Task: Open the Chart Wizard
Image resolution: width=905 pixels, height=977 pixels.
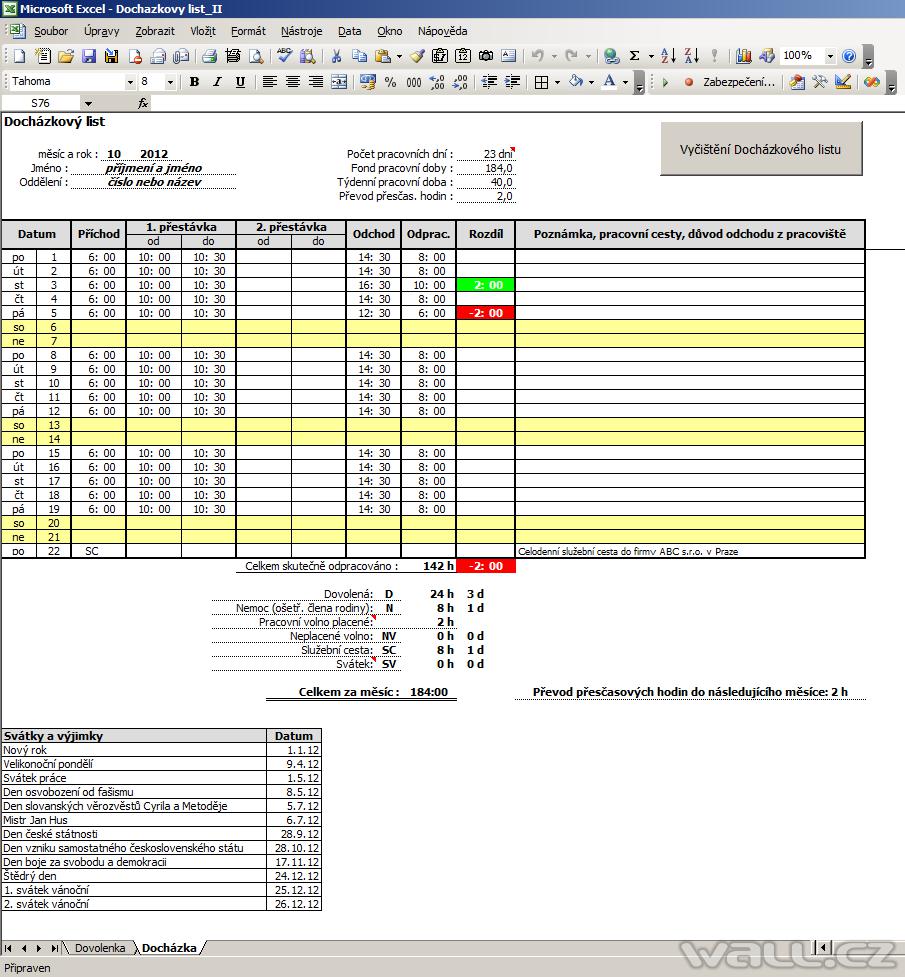Action: pos(743,56)
